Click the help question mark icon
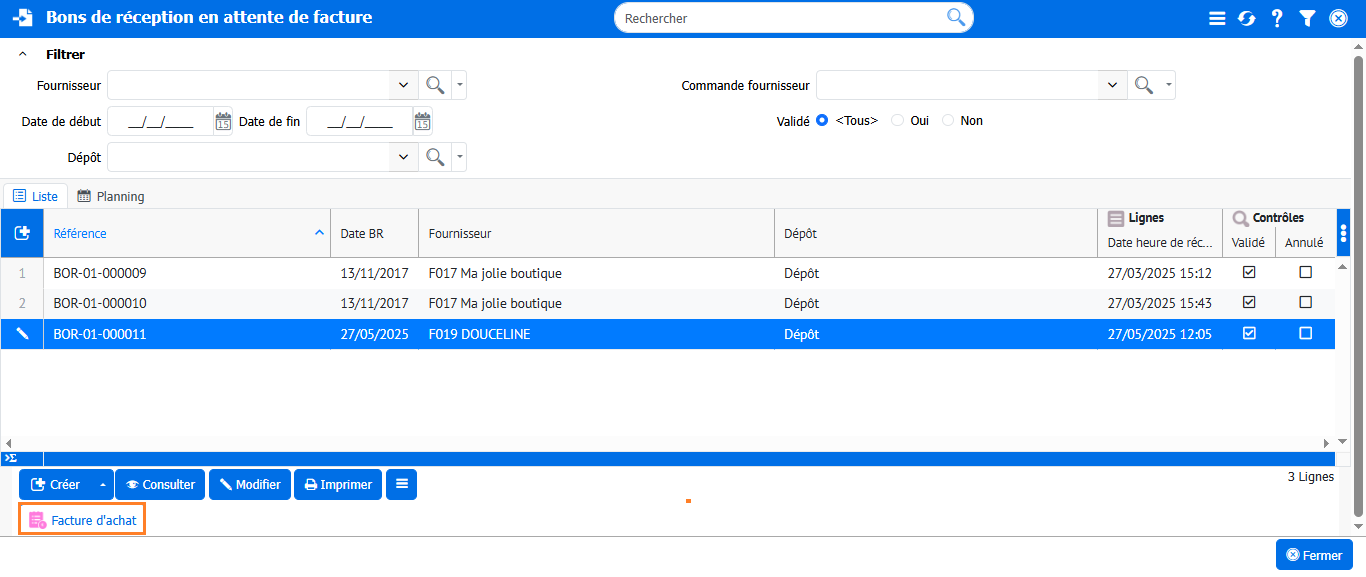The height and width of the screenshot is (577, 1366). pos(1277,18)
